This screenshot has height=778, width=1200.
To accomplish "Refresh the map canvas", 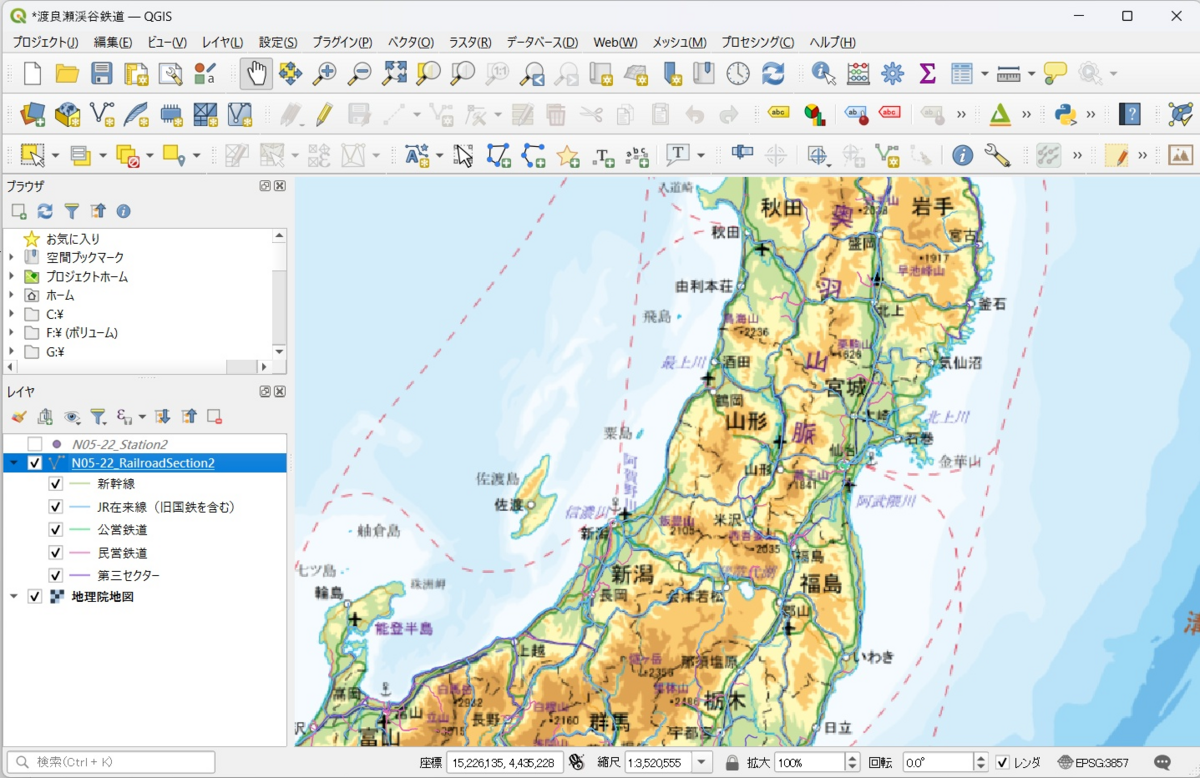I will tap(773, 73).
